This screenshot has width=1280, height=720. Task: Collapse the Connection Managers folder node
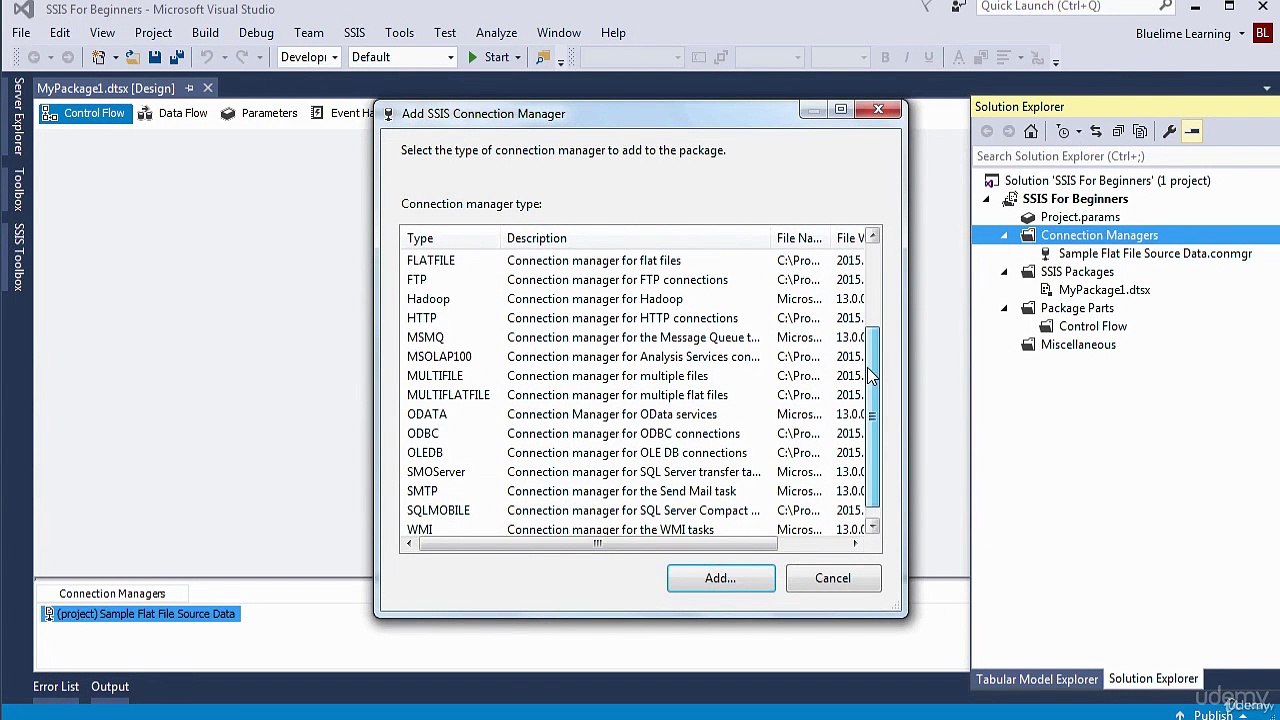[x=1004, y=235]
